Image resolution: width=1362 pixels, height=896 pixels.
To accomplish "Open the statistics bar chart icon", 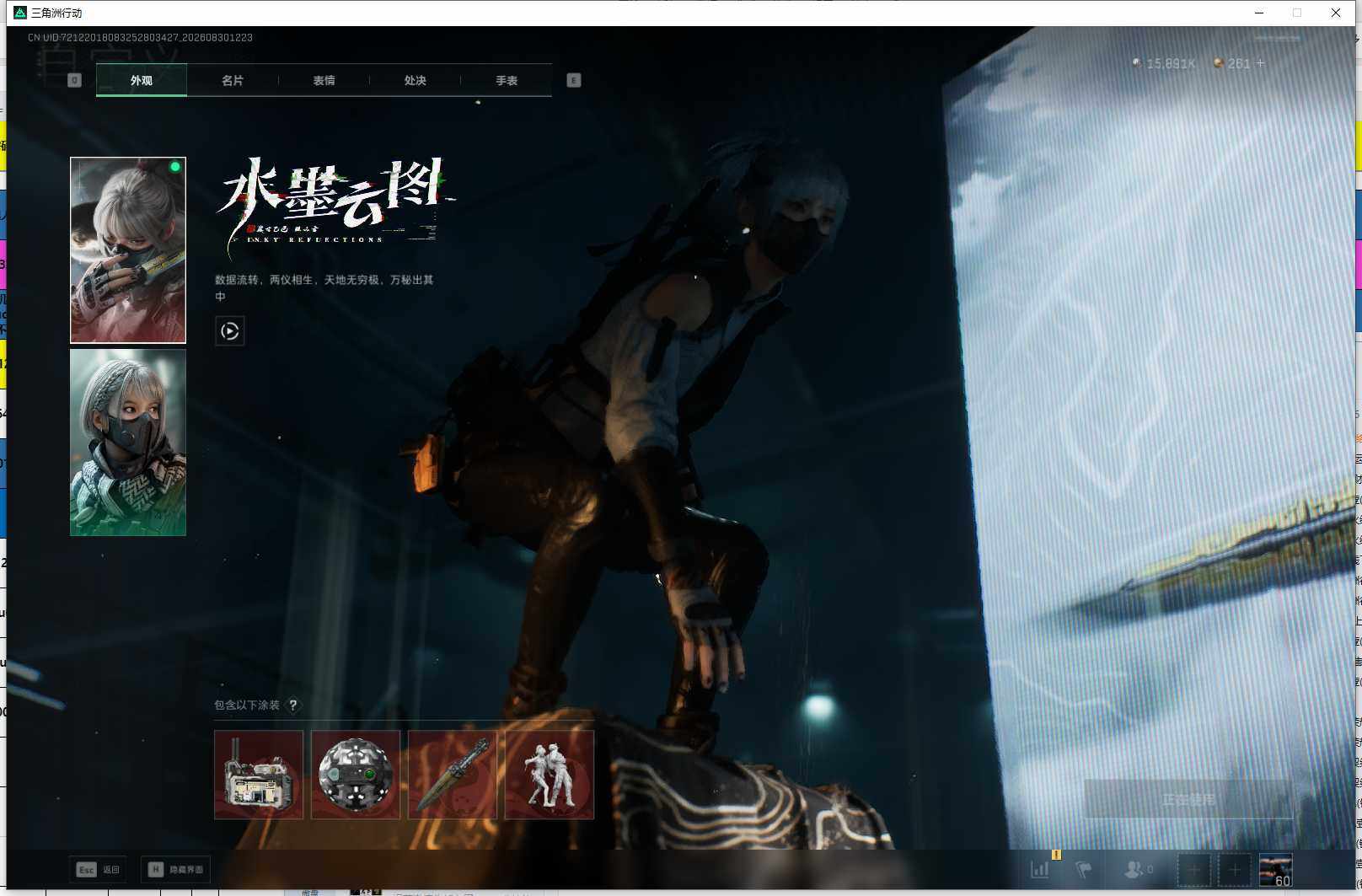I will (1040, 869).
